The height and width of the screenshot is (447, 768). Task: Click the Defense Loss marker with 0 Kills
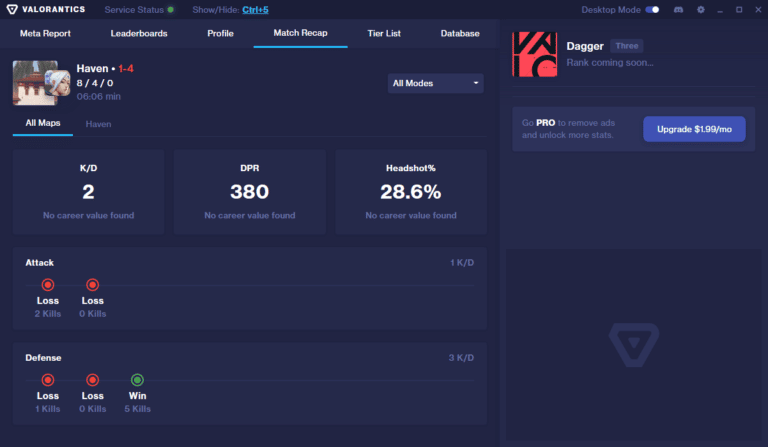(93, 380)
